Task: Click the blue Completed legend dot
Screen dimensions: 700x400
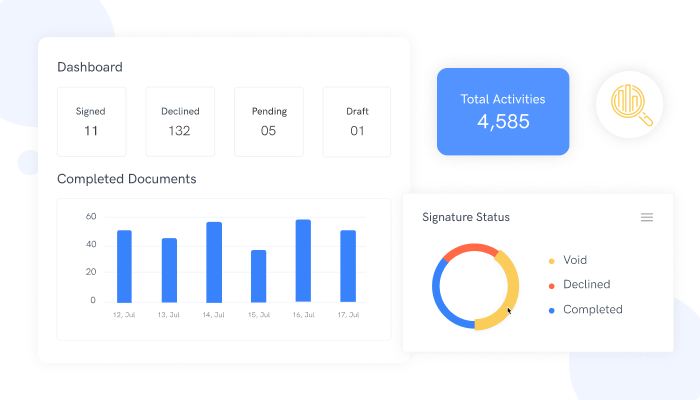Action: click(x=551, y=310)
